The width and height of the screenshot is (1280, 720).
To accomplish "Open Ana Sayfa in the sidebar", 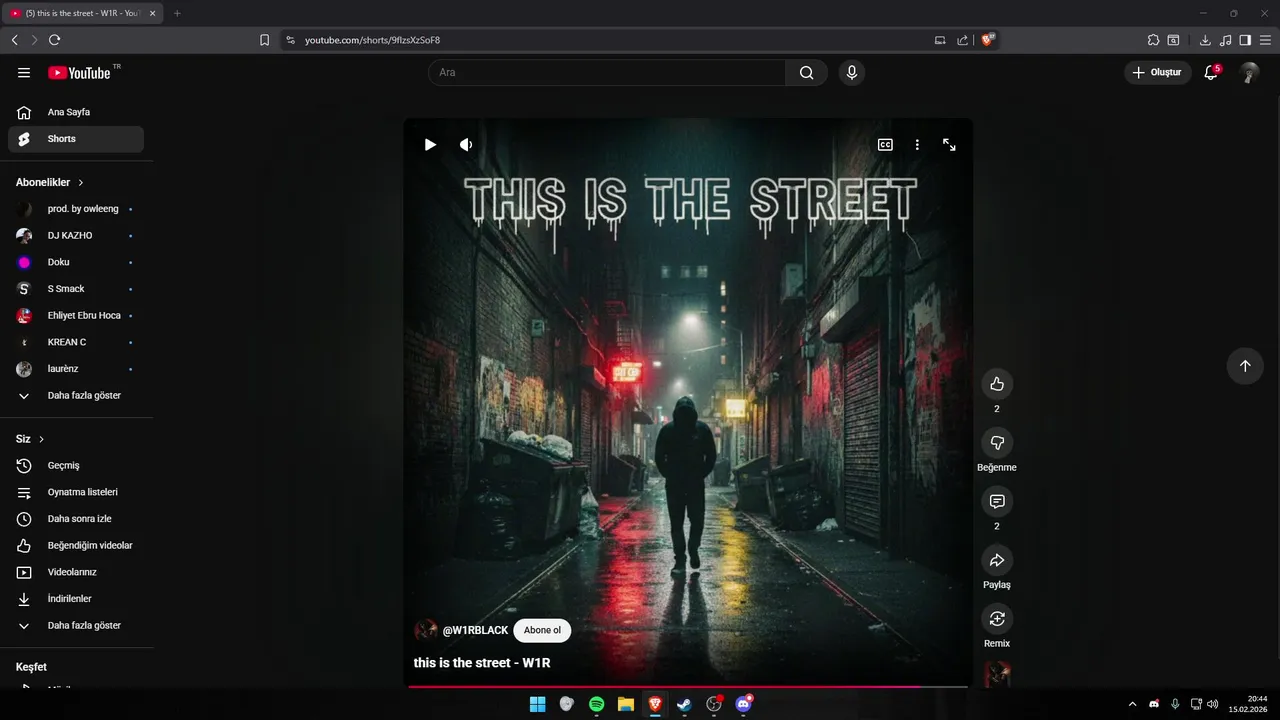I will pyautogui.click(x=76, y=112).
